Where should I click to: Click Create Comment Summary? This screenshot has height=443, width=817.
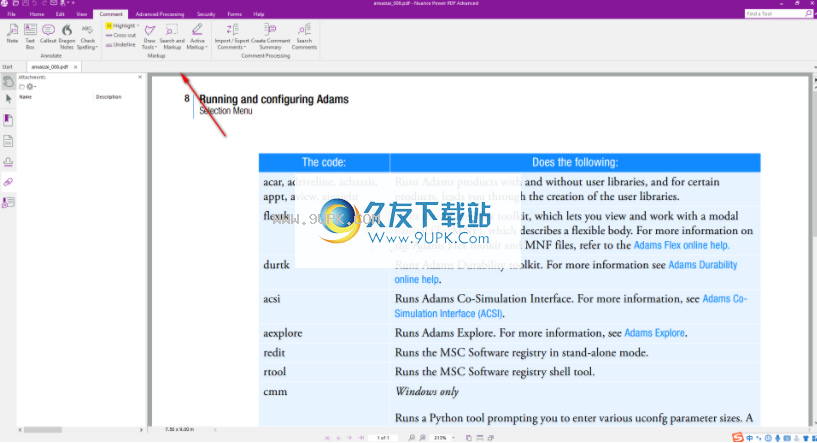click(x=270, y=35)
